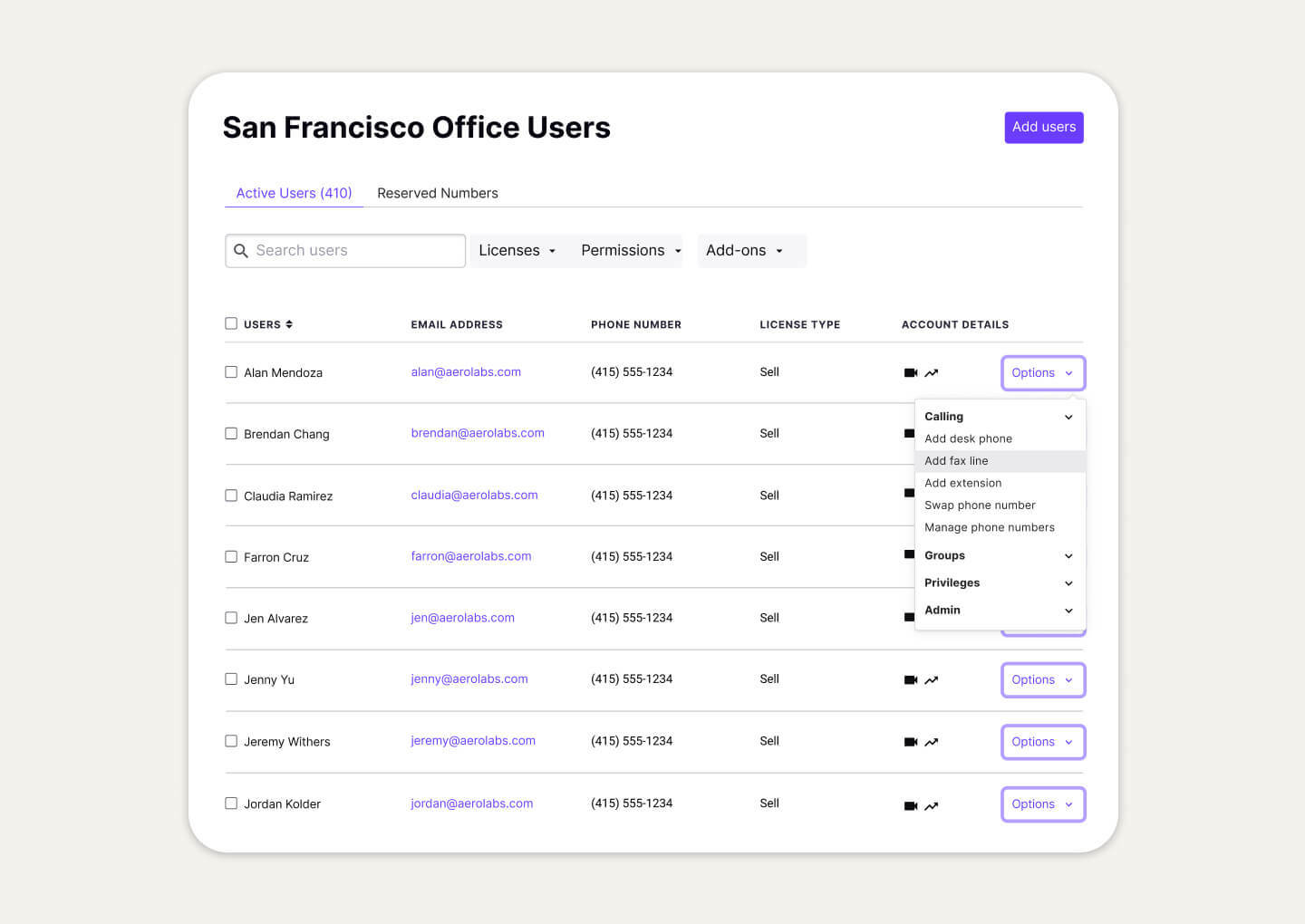Check the checkbox next to Claudia Ramirez
This screenshot has width=1305, height=924.
point(231,495)
